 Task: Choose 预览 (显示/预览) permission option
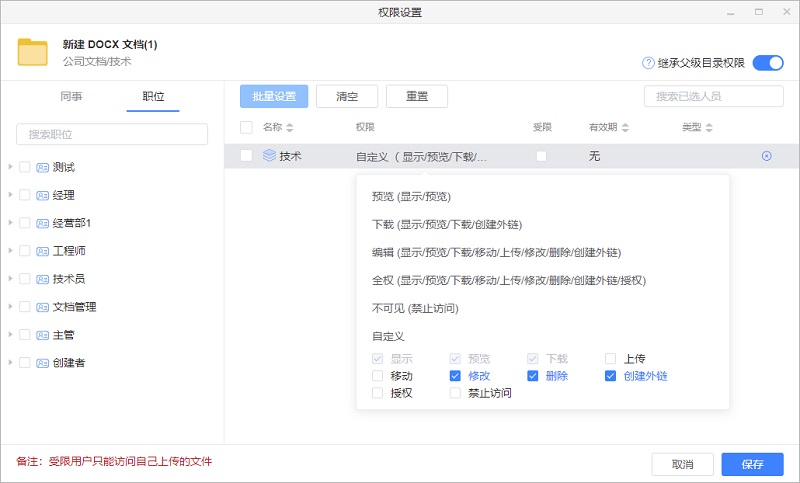411,196
